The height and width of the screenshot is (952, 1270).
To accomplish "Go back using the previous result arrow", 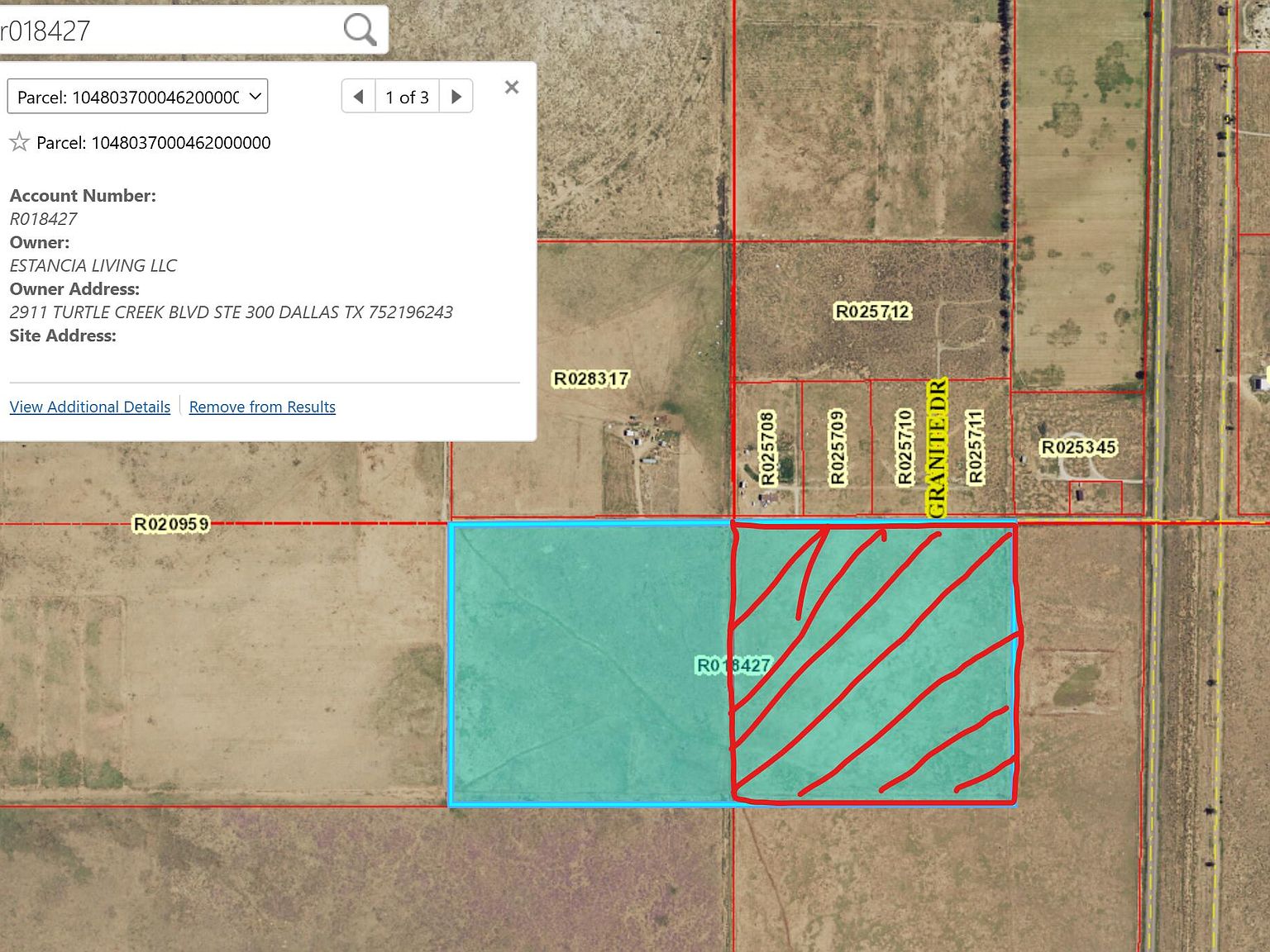I will click(358, 95).
